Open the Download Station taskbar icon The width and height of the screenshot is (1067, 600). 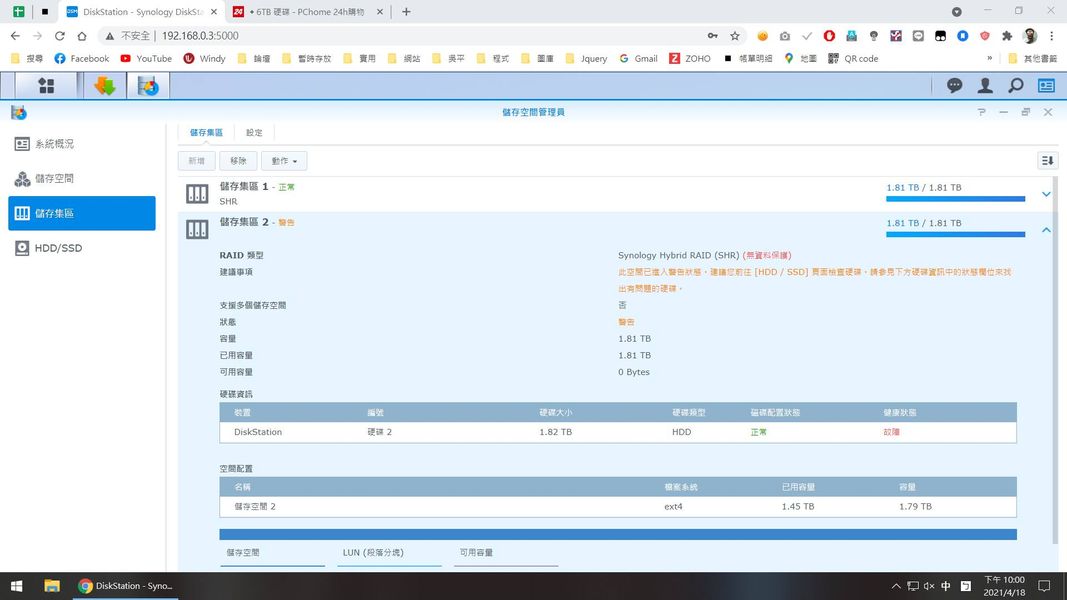[104, 86]
